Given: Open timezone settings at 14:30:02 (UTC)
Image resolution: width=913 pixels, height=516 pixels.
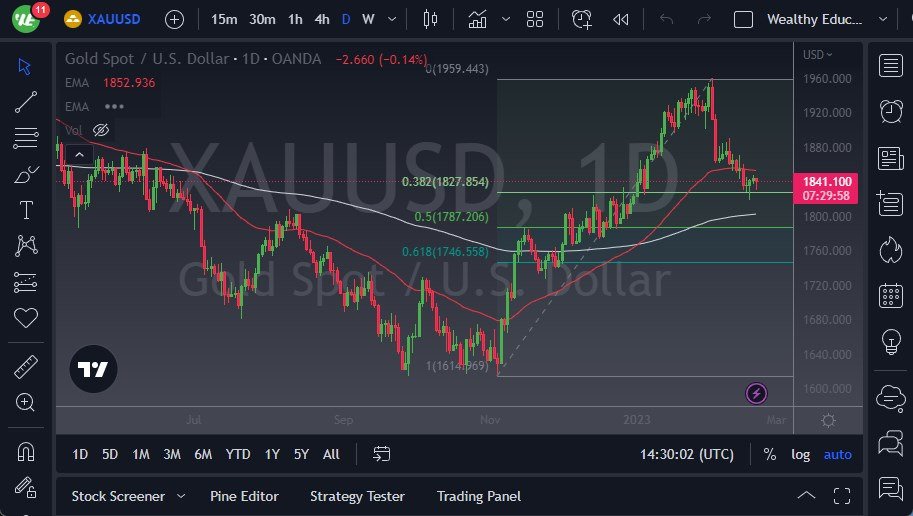Looking at the screenshot, I should coord(687,454).
